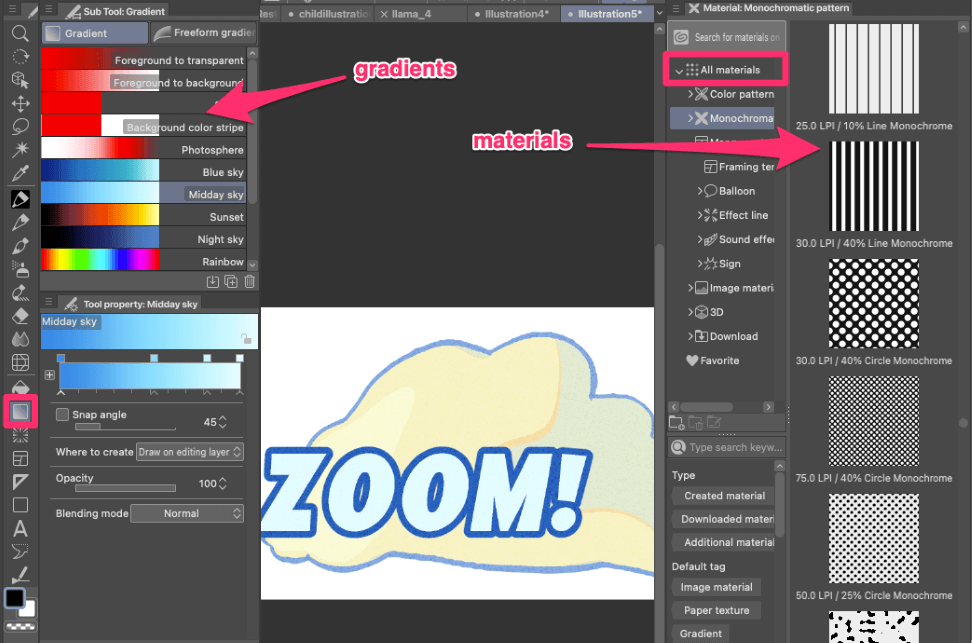The height and width of the screenshot is (643, 972).
Task: Click the Paper texture tag button
Action: tap(716, 610)
